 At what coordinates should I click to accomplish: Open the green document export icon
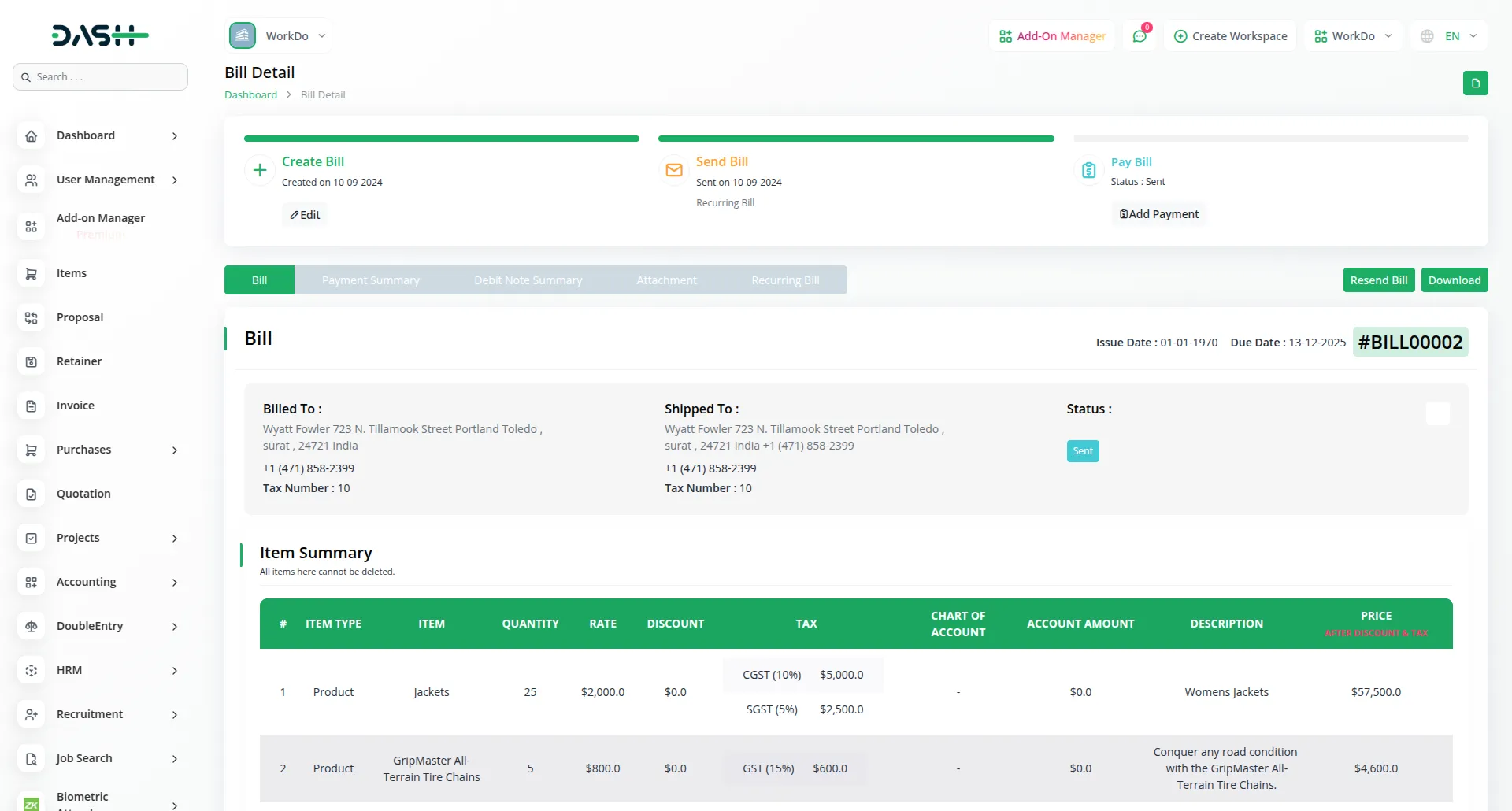(x=1476, y=83)
